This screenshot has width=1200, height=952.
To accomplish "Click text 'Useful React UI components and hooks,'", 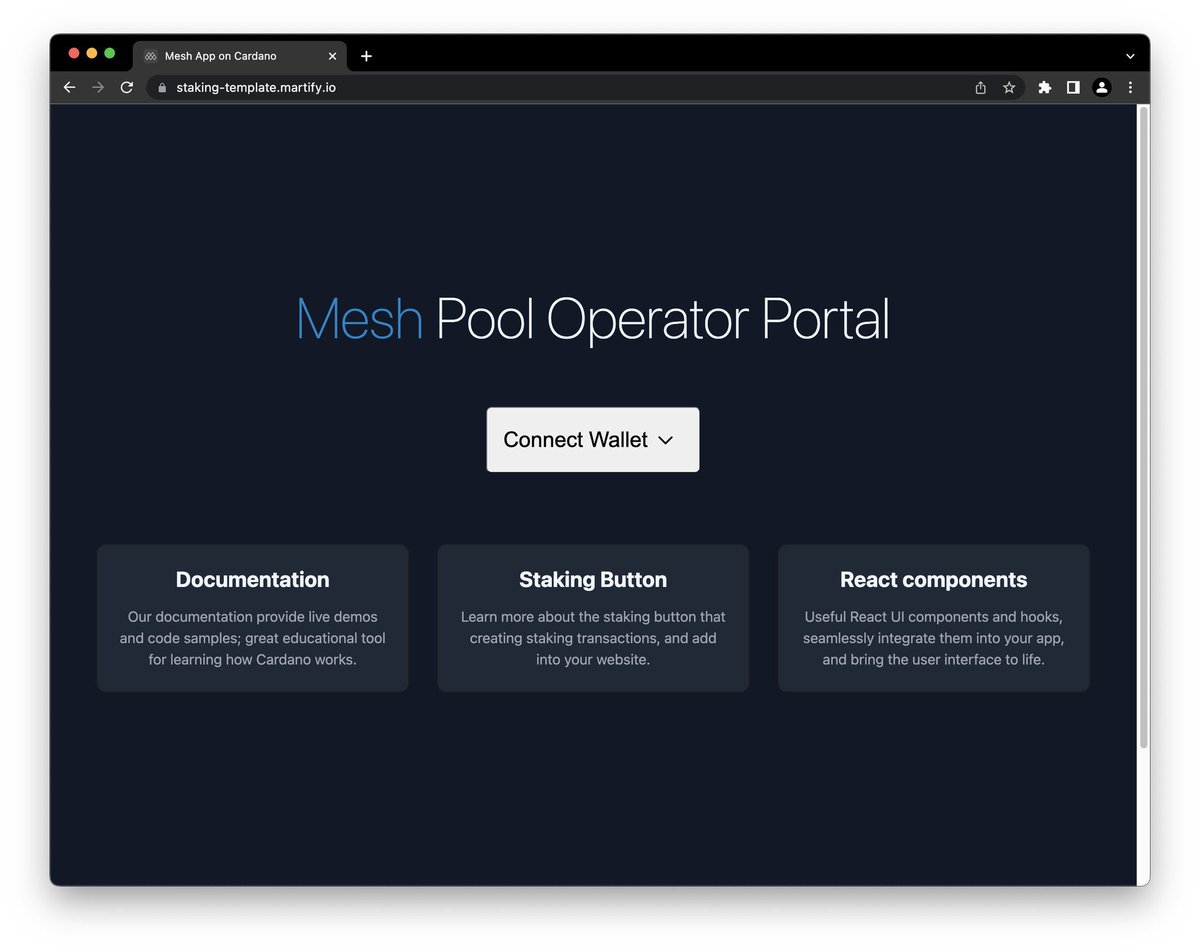I will coord(934,617).
